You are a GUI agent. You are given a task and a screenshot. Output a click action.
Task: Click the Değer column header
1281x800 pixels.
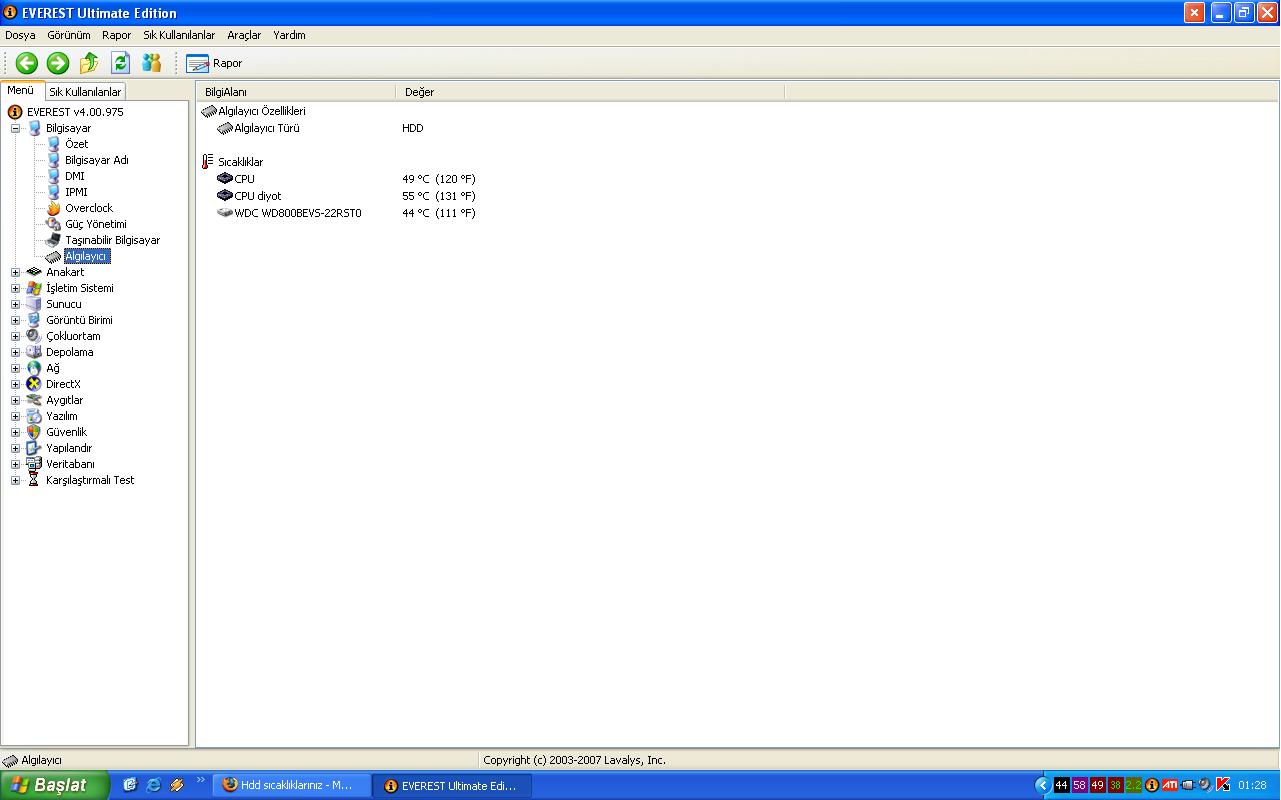tap(590, 92)
